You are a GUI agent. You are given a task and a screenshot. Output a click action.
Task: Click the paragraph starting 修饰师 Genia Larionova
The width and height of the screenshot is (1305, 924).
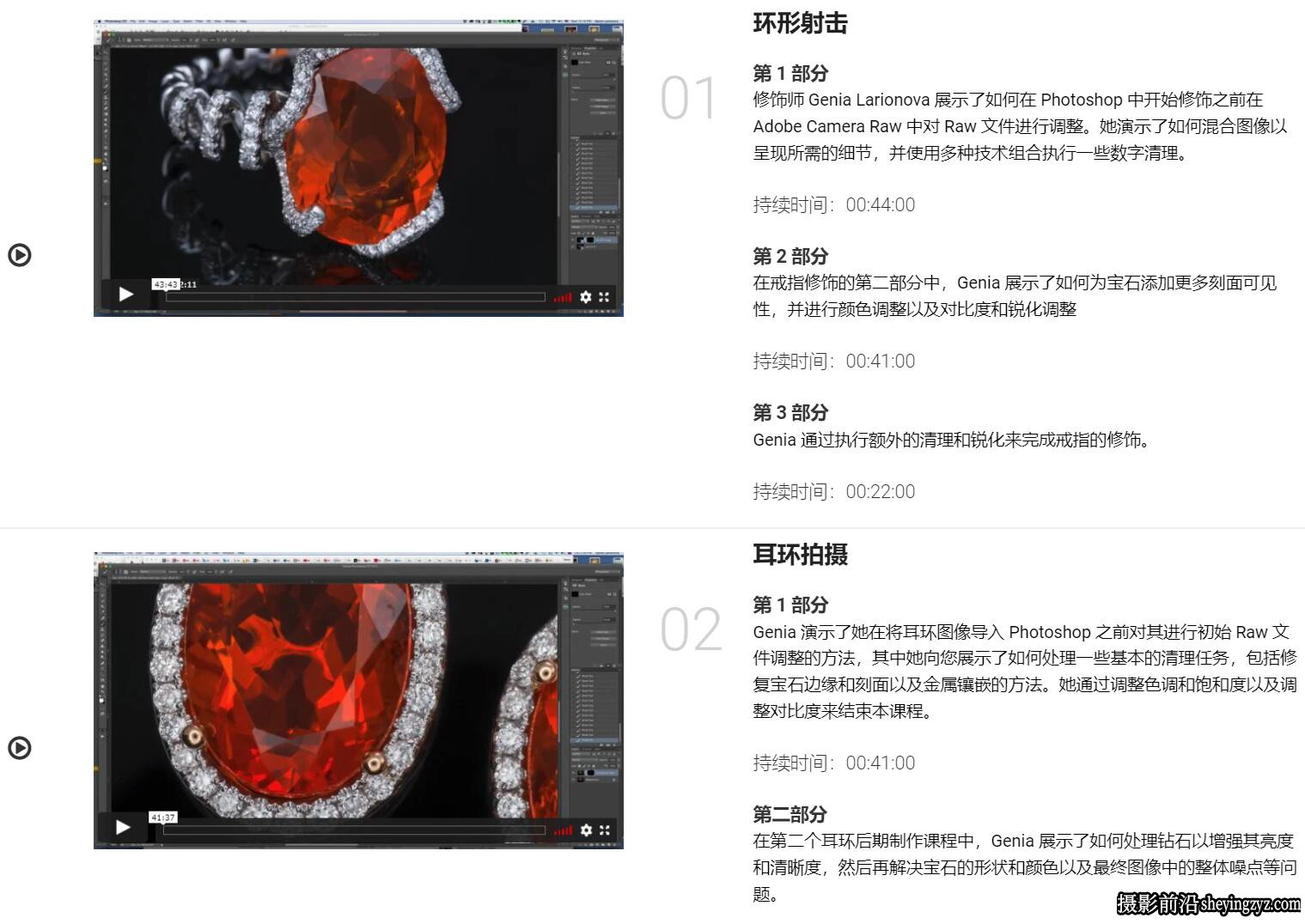click(x=1021, y=126)
